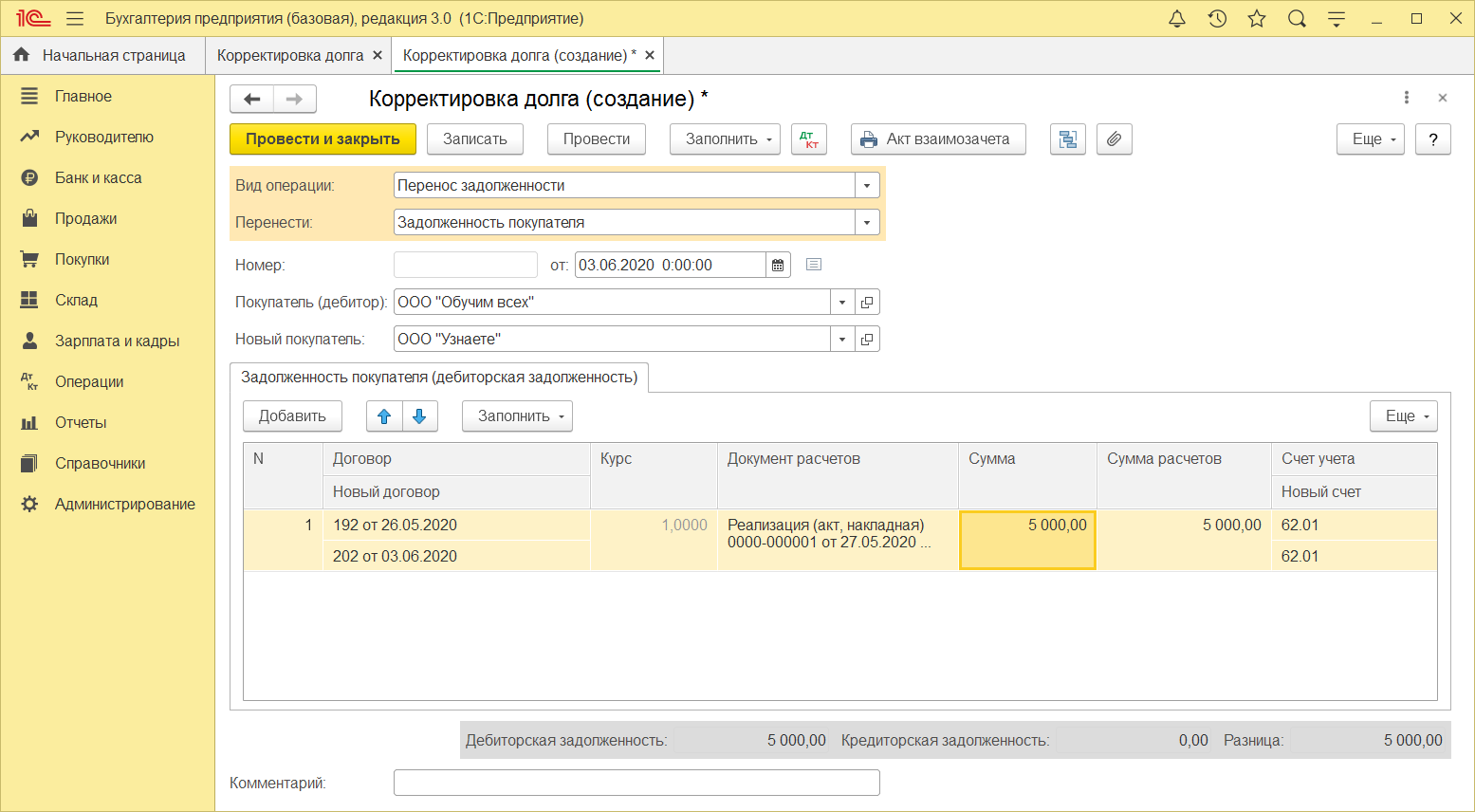Open the Отчеты section
This screenshot has width=1475, height=812.
coord(81,423)
